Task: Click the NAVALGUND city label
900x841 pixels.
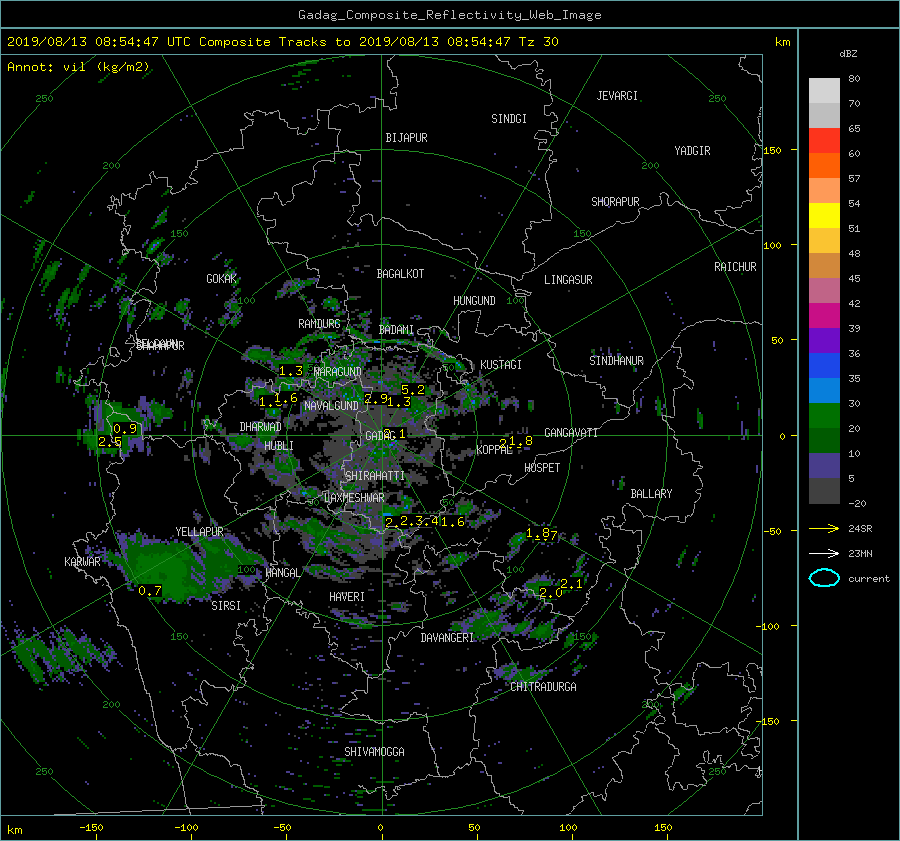Action: click(x=331, y=406)
